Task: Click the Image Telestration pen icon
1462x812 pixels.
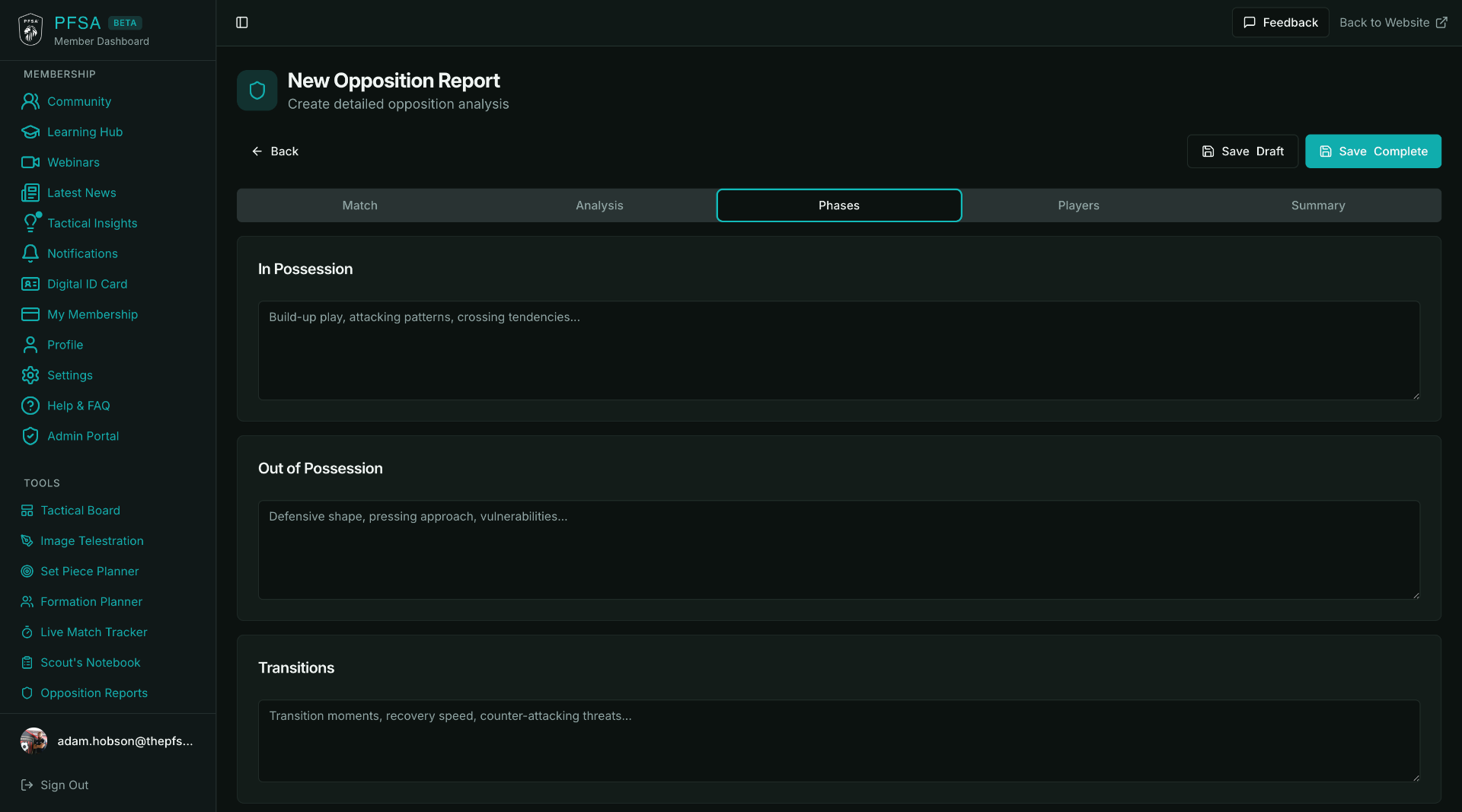Action: coord(27,541)
